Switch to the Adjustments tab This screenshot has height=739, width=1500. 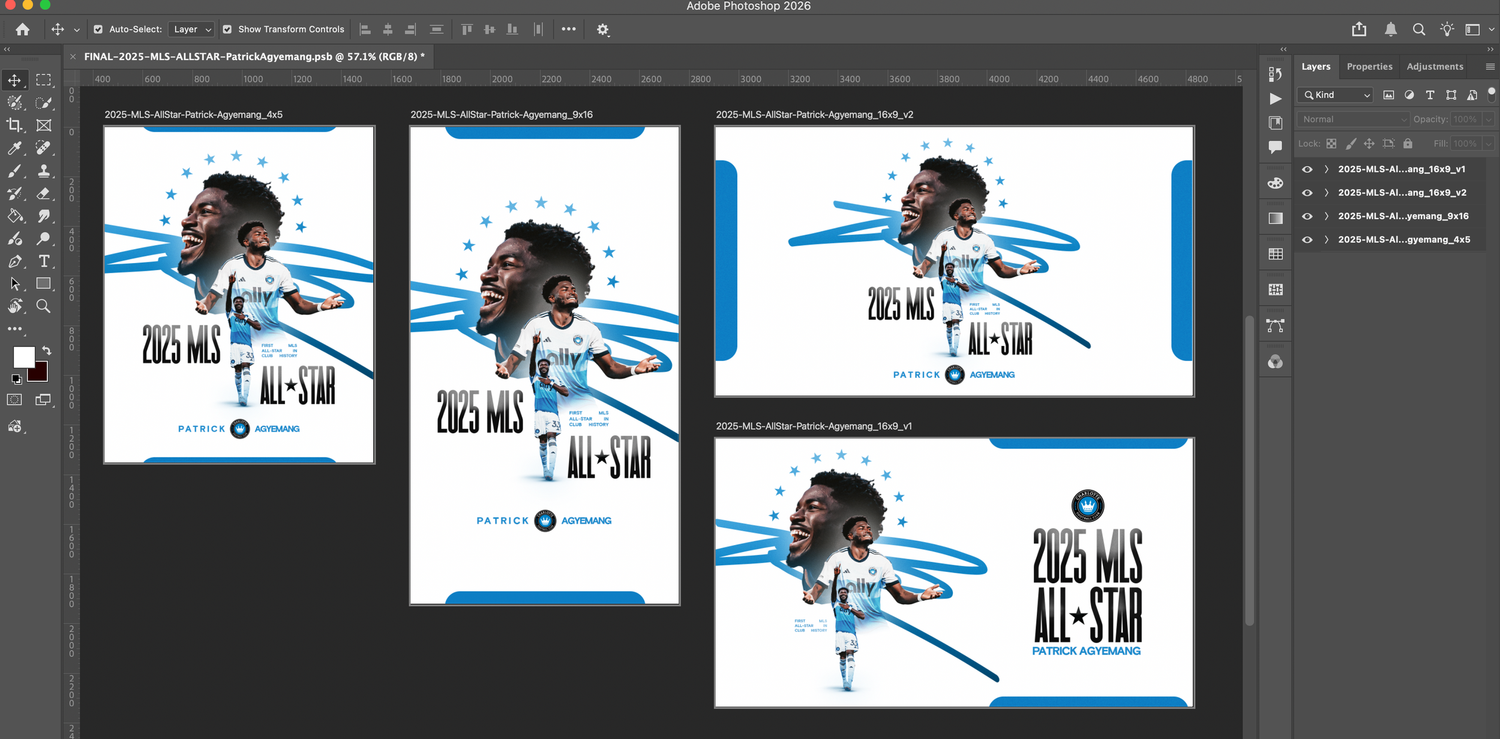tap(1435, 67)
